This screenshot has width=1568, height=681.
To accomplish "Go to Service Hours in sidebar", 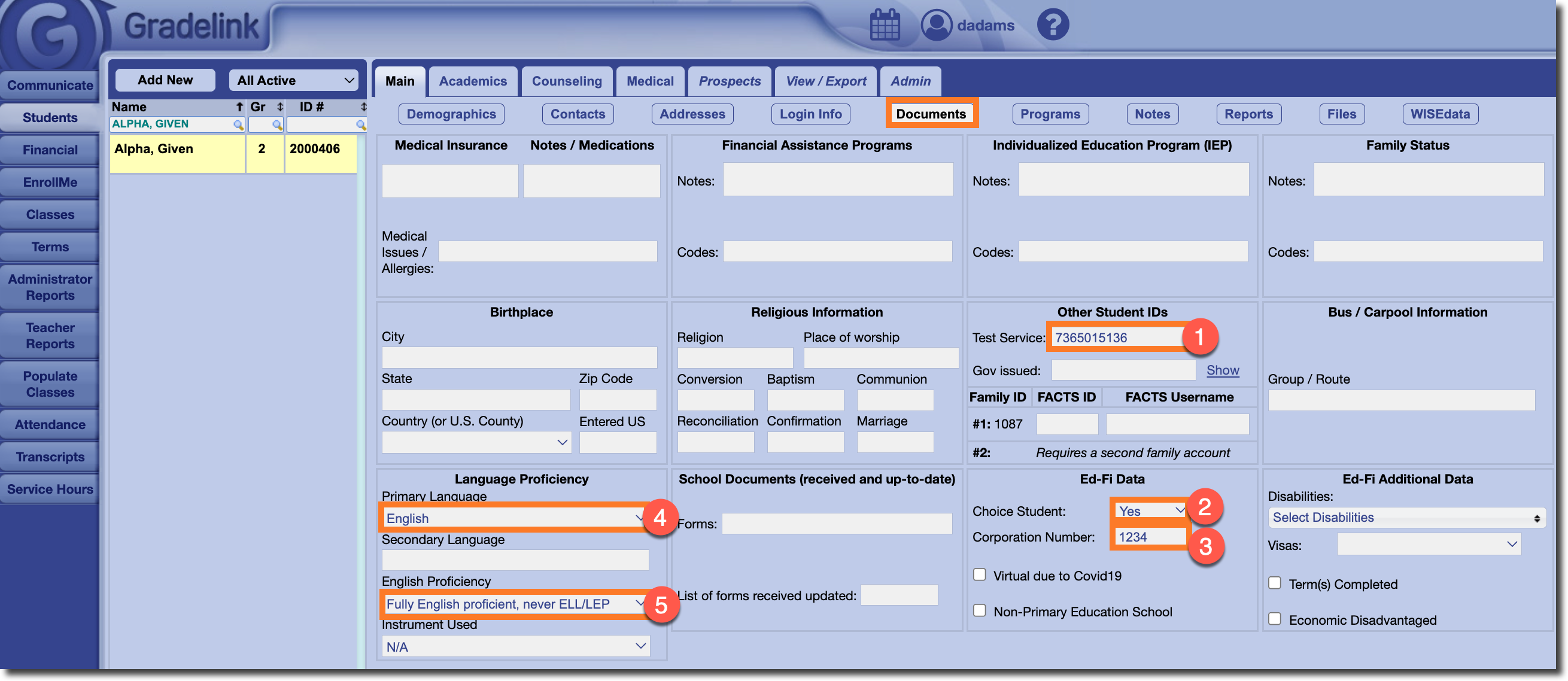I will [x=50, y=489].
